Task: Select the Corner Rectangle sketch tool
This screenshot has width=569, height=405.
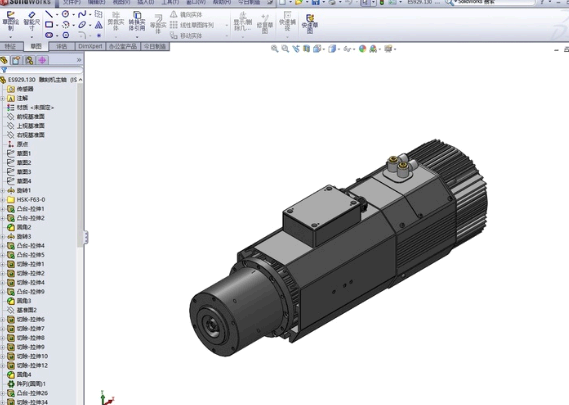Action: pyautogui.click(x=49, y=25)
